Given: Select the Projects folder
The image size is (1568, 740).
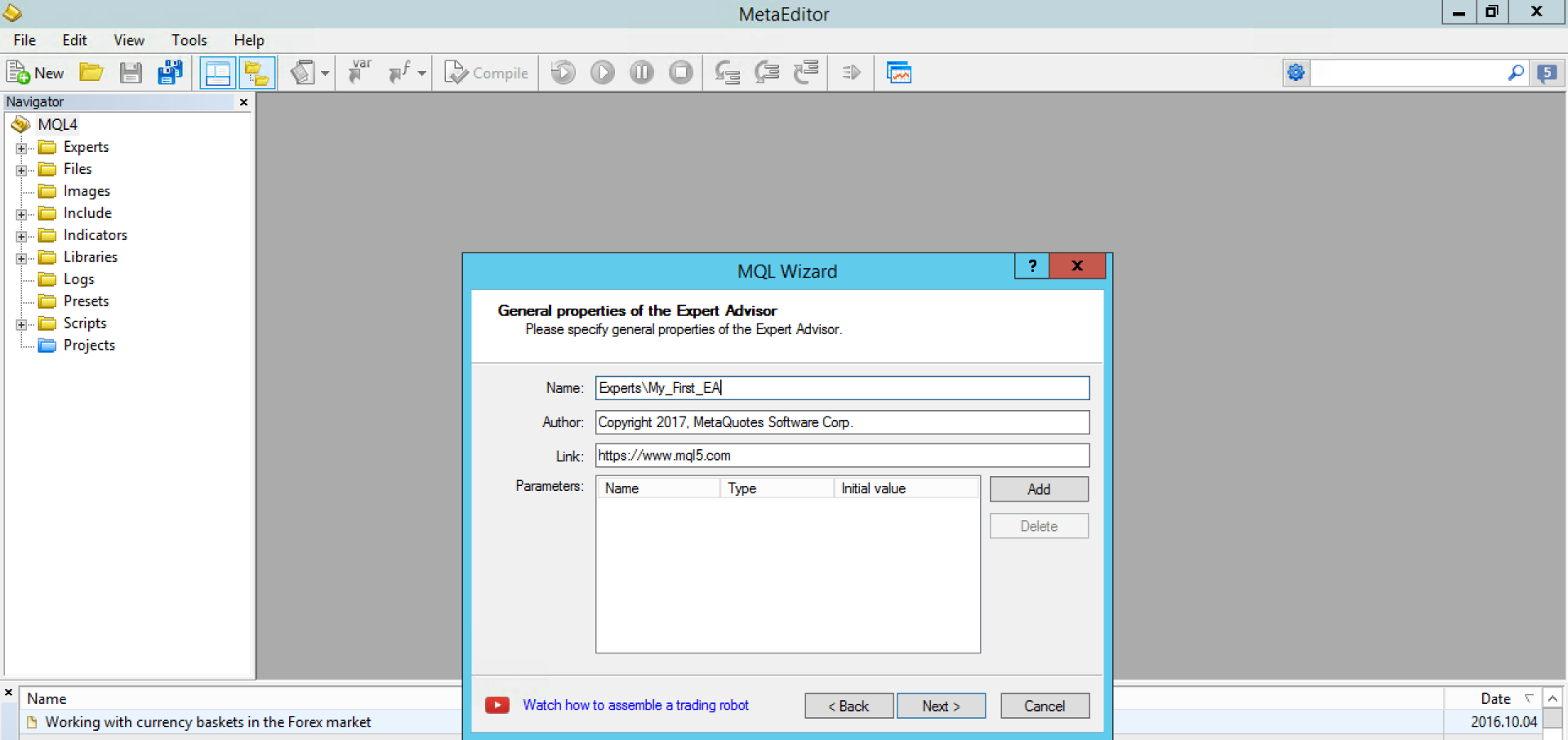Looking at the screenshot, I should click(x=89, y=345).
